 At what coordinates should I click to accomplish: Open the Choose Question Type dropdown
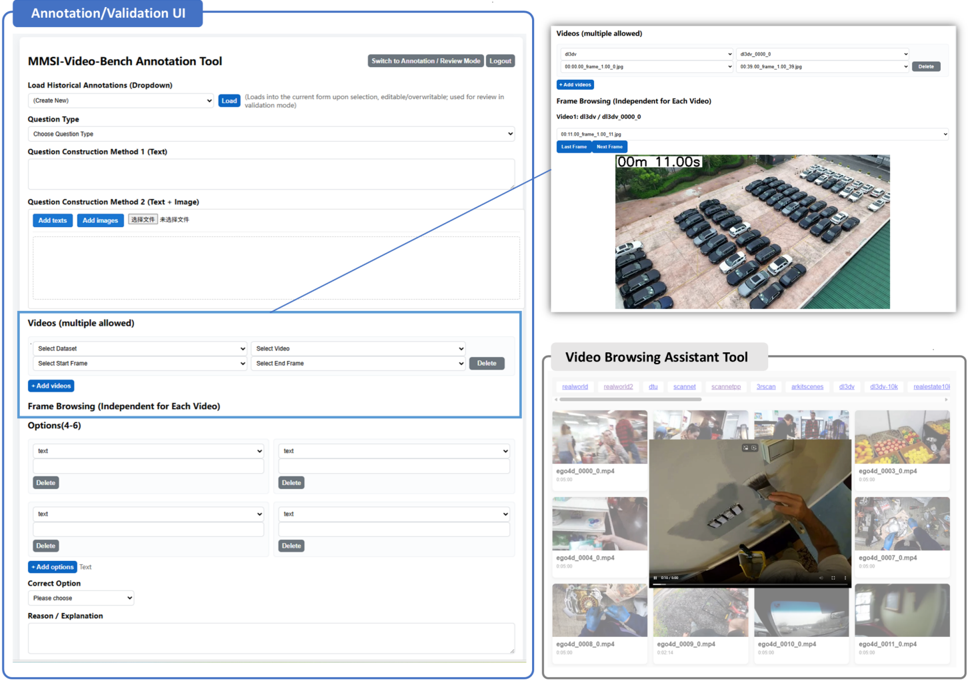[x=271, y=134]
